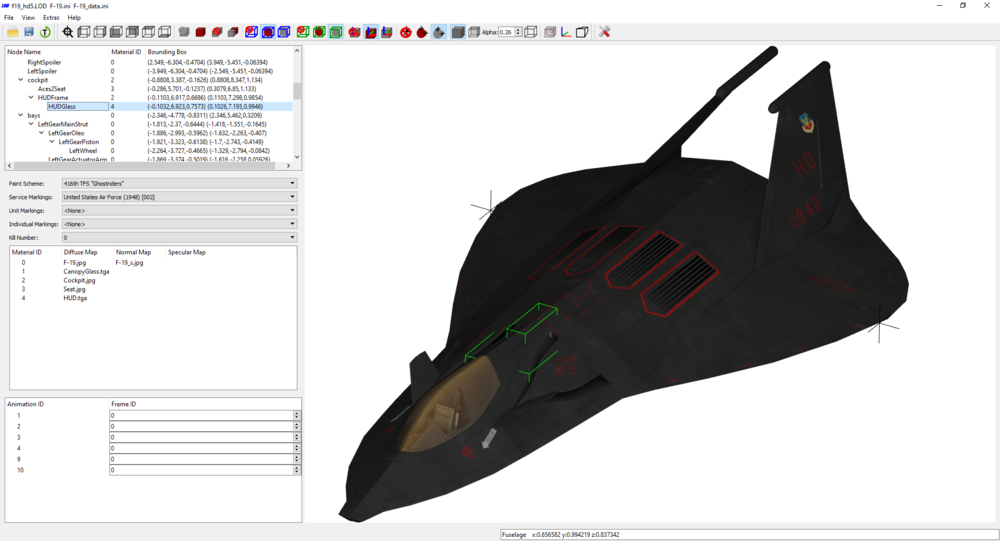This screenshot has height=541, width=1000.
Task: Open the Extras menu
Action: pos(51,18)
